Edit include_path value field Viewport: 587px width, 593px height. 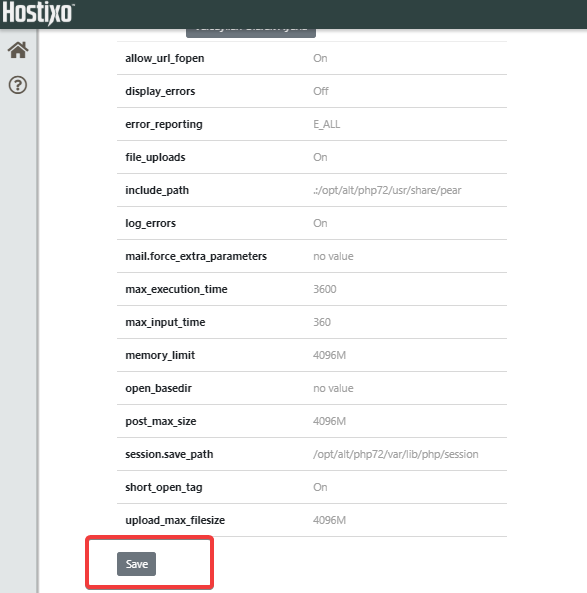pos(387,190)
